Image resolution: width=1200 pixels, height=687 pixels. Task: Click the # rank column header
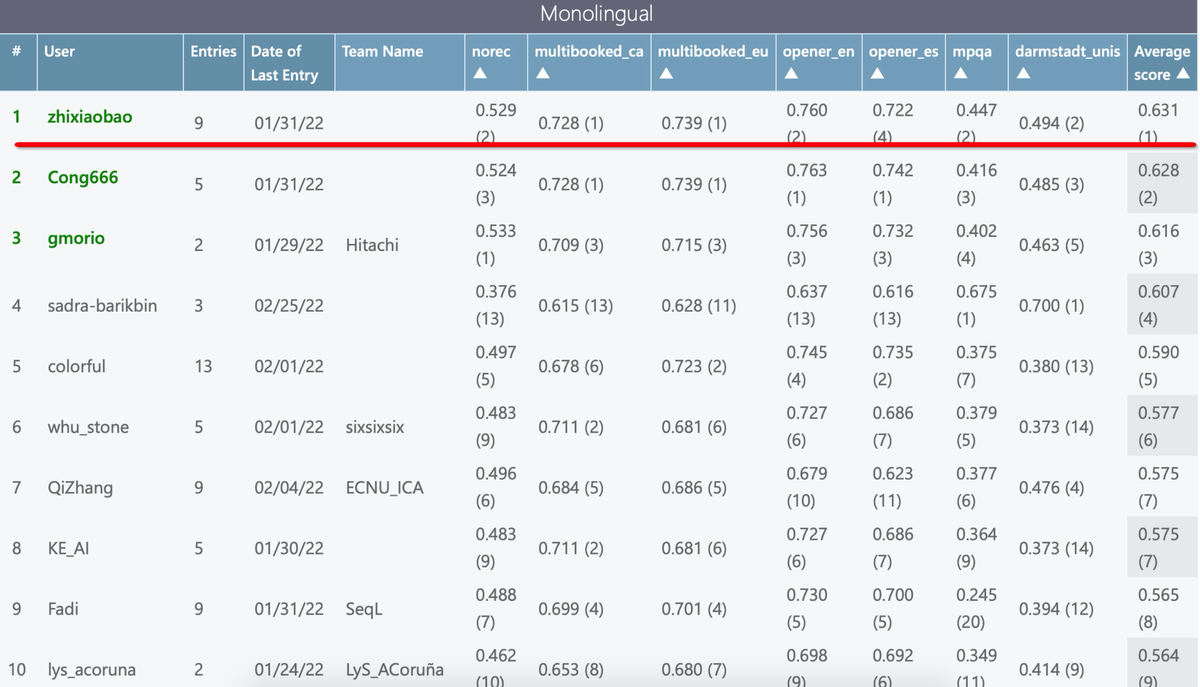coord(16,51)
